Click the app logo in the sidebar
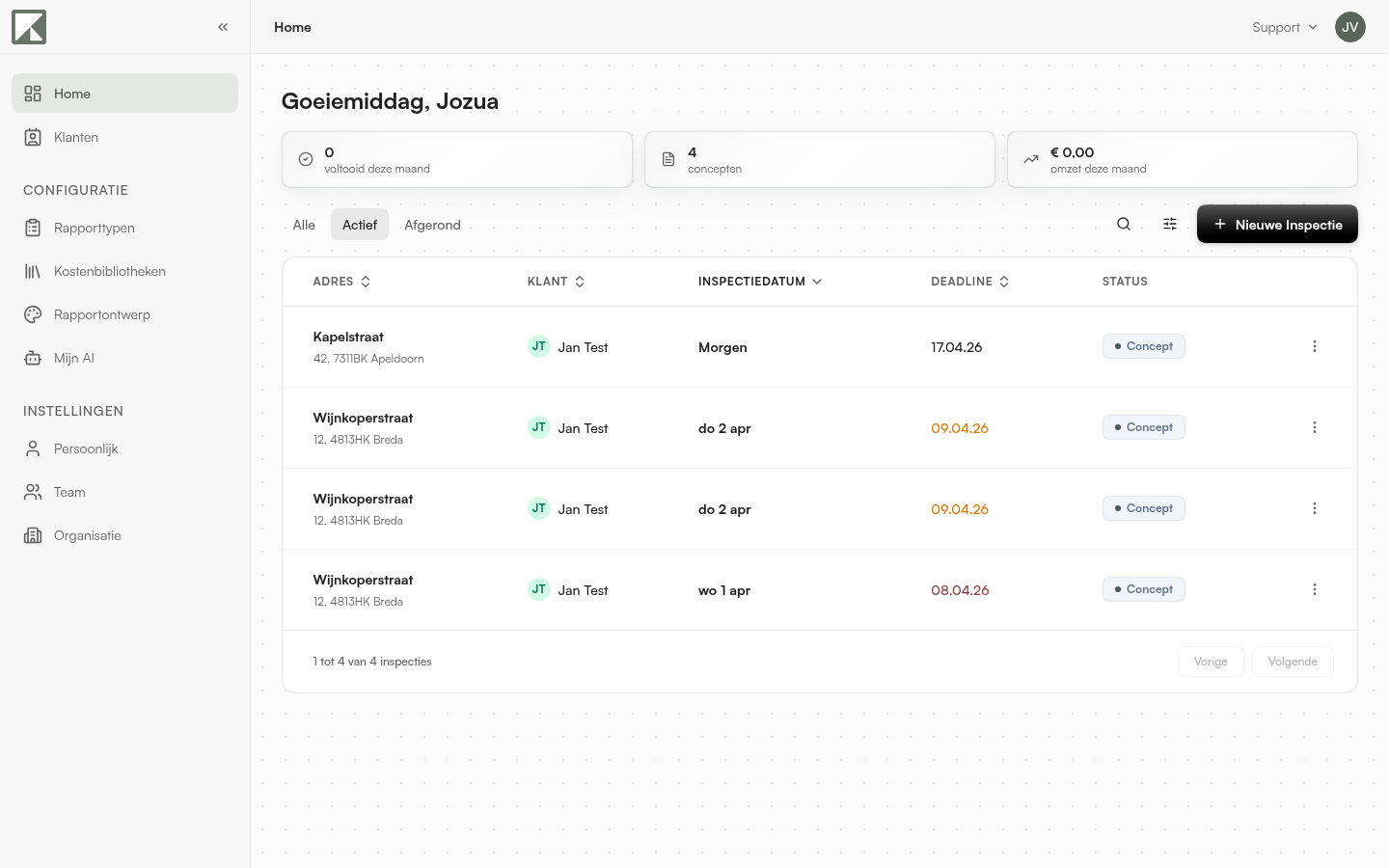The width and height of the screenshot is (1389, 868). pos(29,27)
